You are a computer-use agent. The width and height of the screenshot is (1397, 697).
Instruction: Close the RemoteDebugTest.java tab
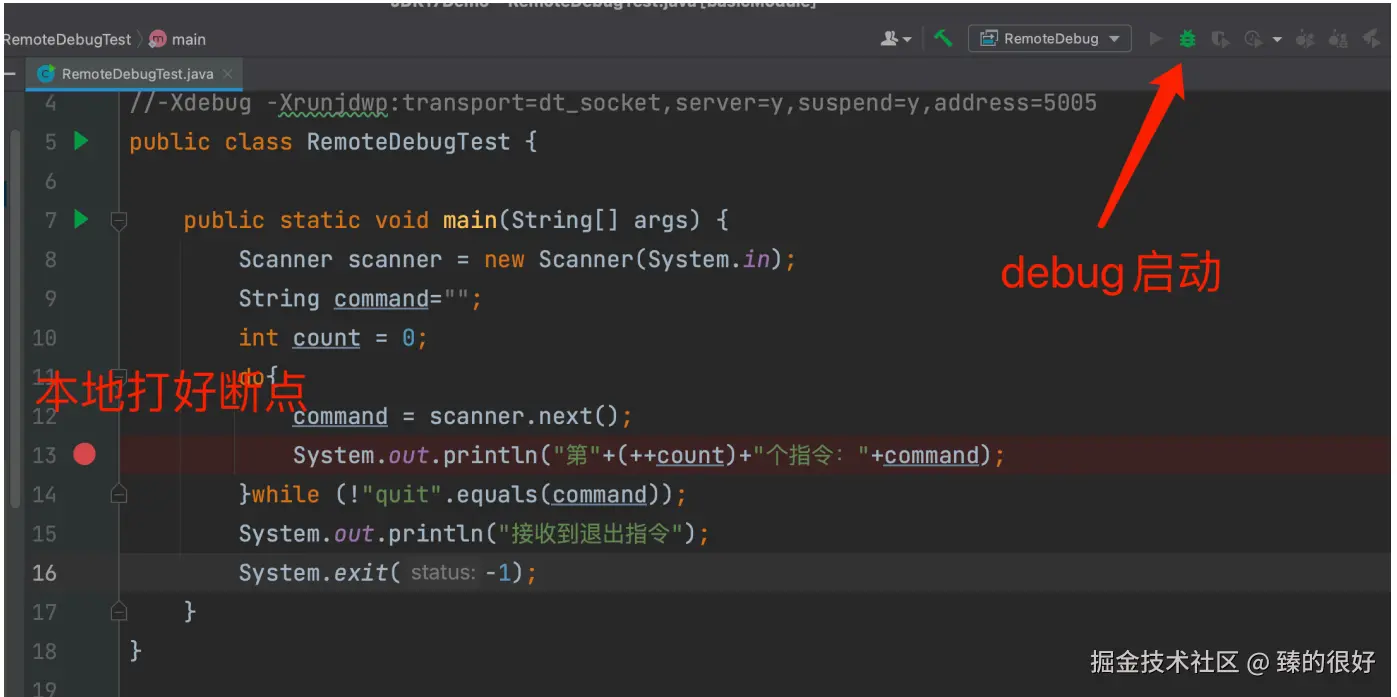(x=228, y=74)
